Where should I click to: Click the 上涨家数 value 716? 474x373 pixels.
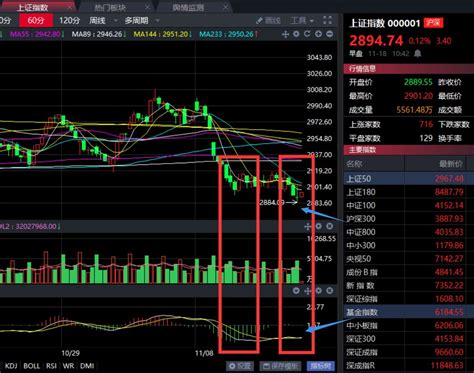[x=426, y=124]
